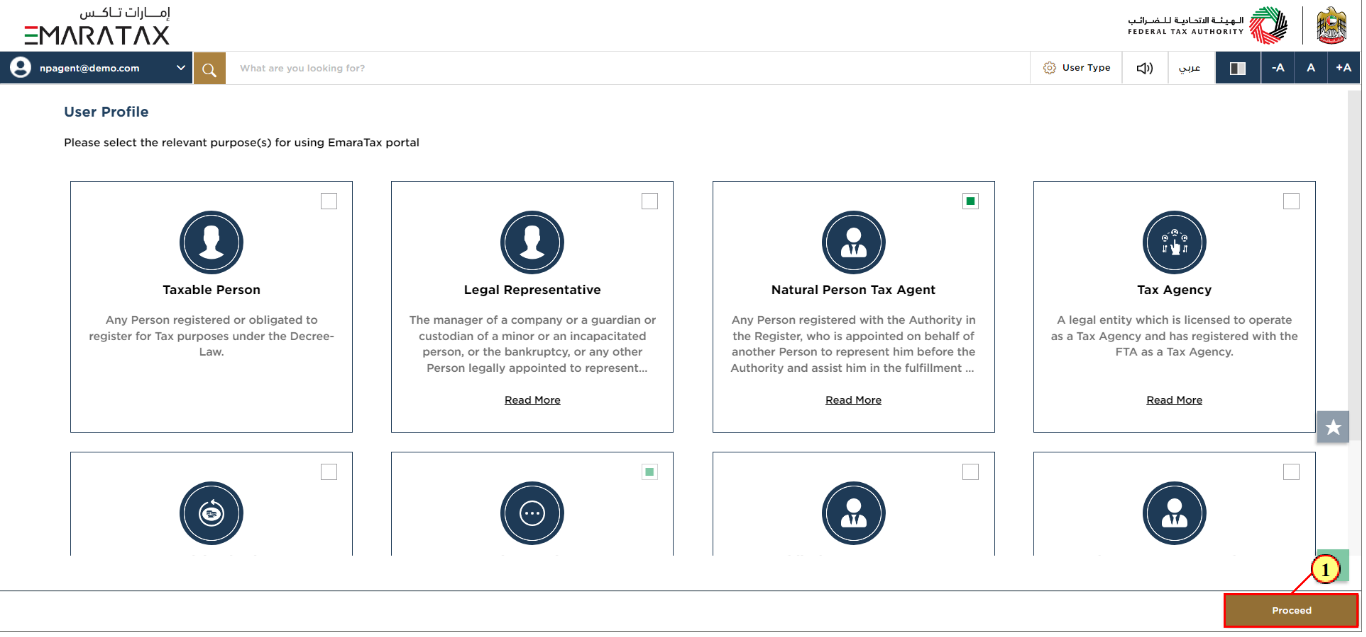Click the user avatar icon beside npagent@demo.com
The width and height of the screenshot is (1366, 637).
(20, 68)
